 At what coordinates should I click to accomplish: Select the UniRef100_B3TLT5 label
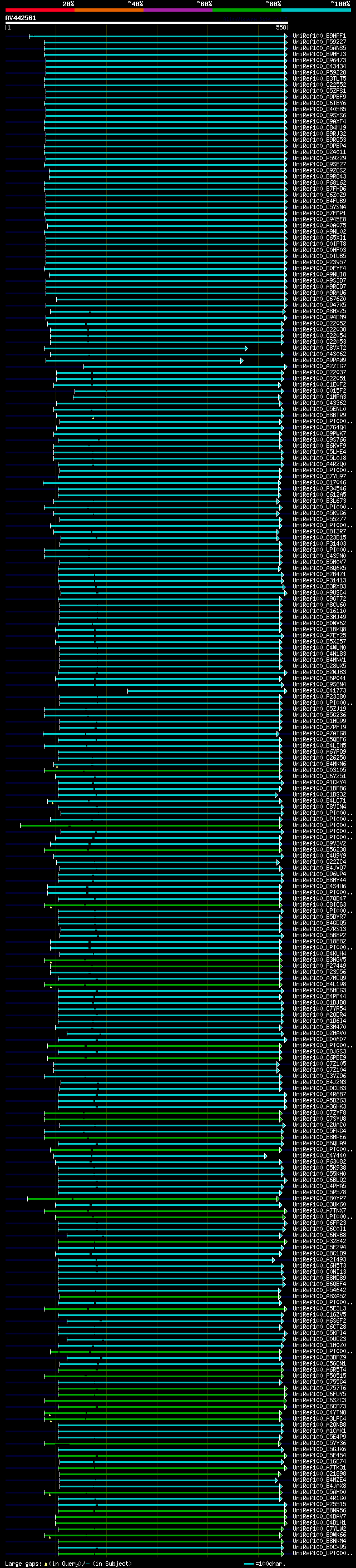[319, 78]
